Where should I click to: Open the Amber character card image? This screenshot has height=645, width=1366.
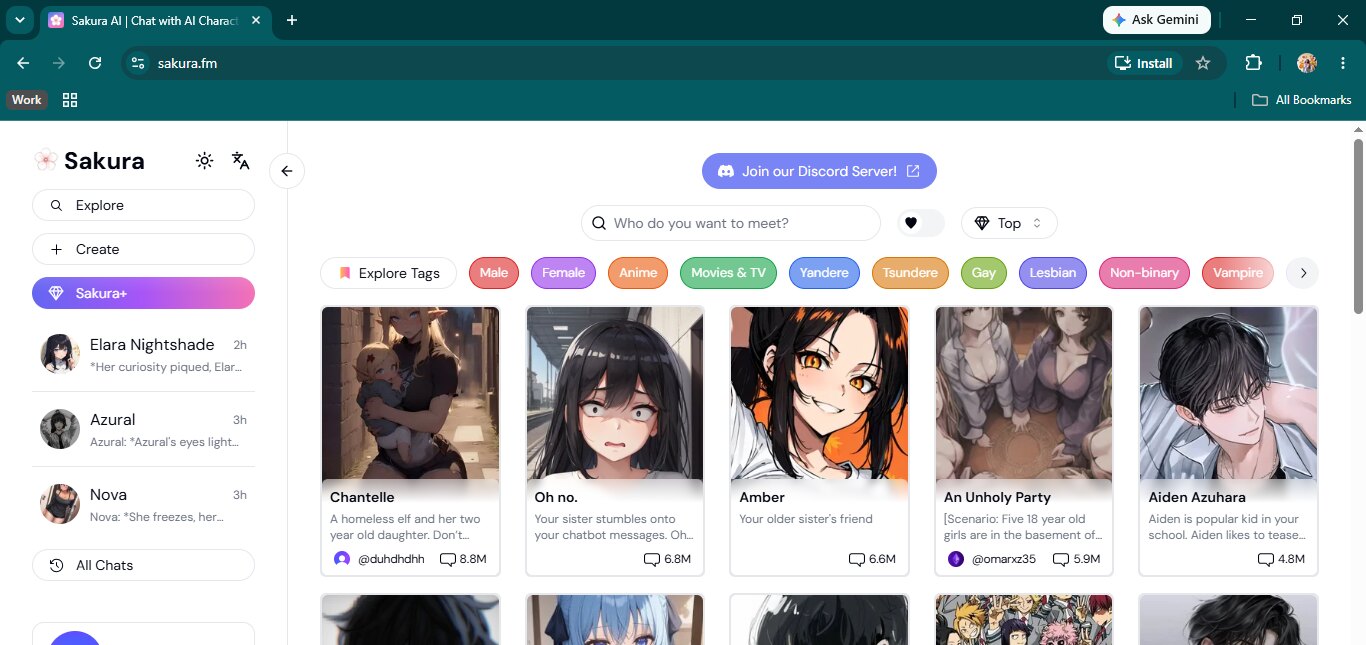pyautogui.click(x=819, y=393)
